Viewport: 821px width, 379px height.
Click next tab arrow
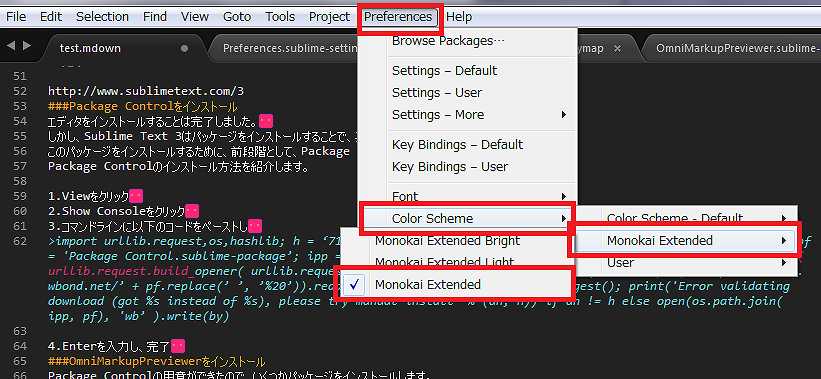click(x=27, y=46)
